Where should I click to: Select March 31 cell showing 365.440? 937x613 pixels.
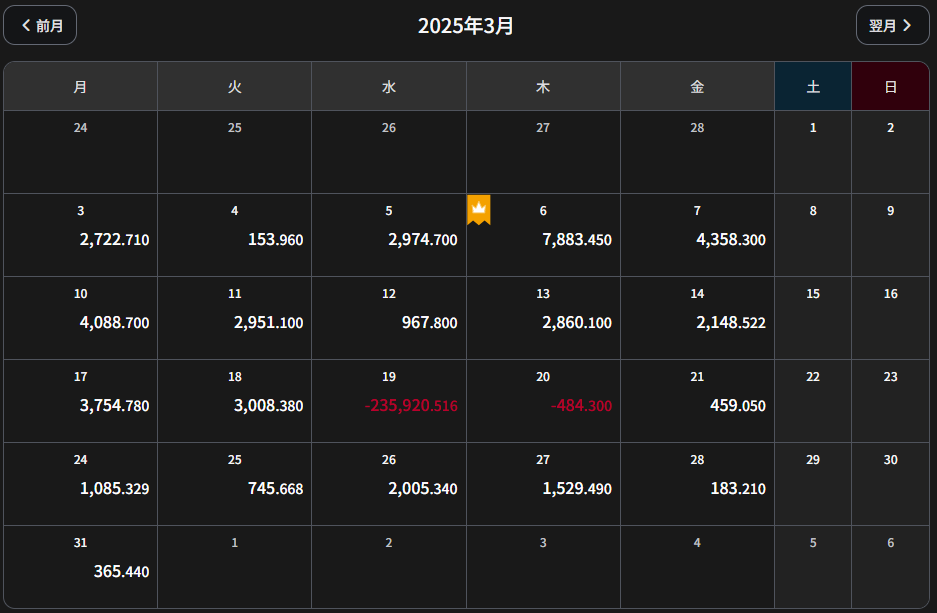coord(81,567)
